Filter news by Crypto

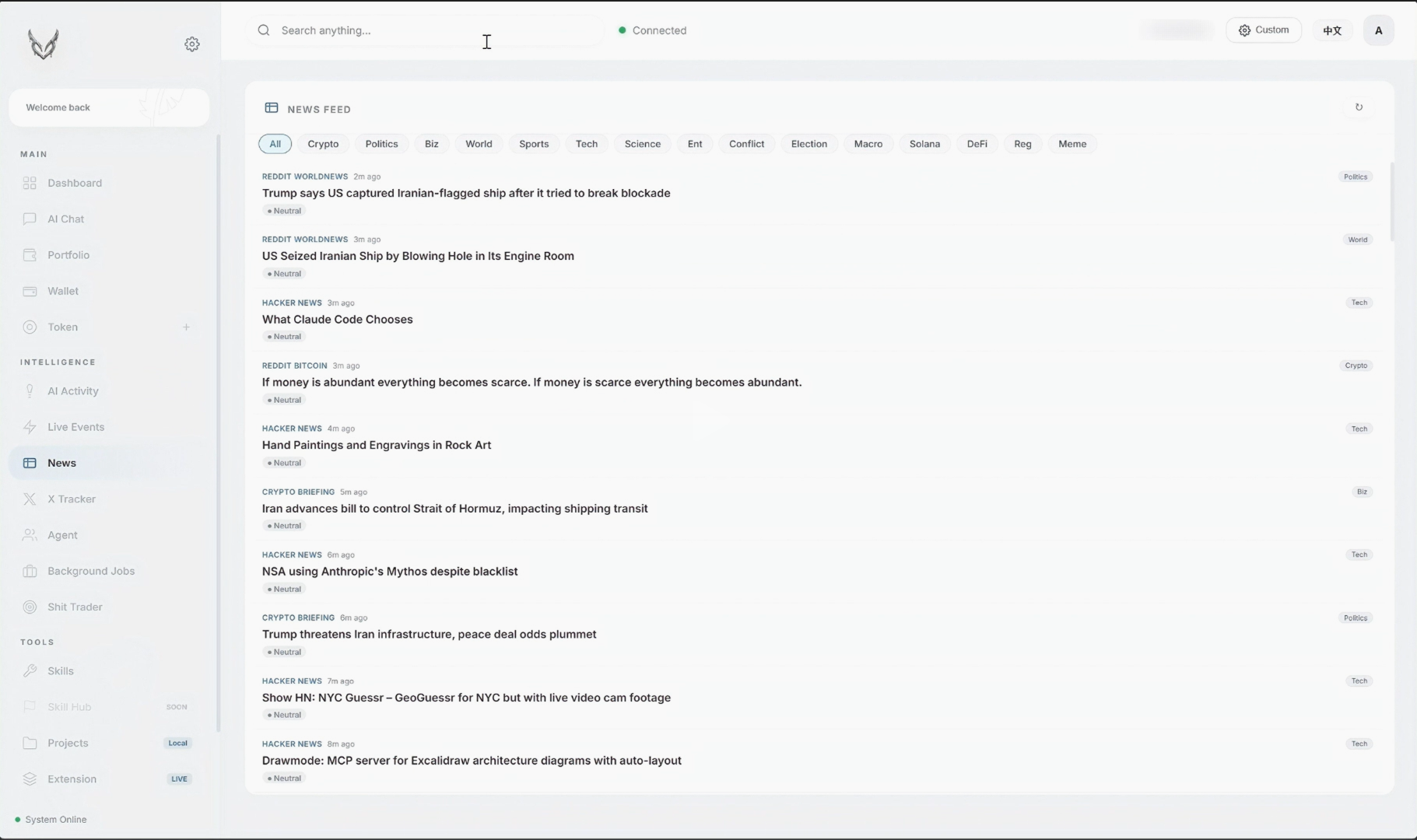coord(323,144)
